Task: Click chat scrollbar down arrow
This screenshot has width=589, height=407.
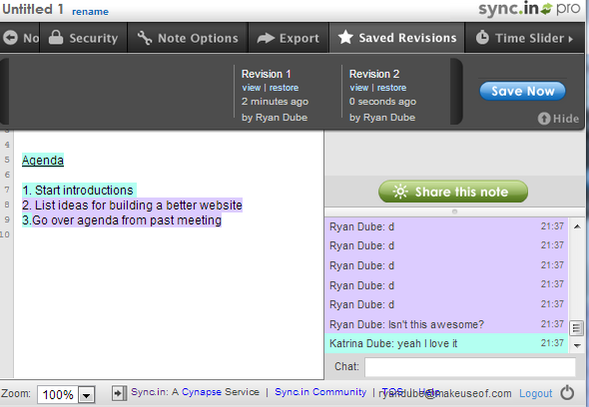Action: (x=577, y=345)
